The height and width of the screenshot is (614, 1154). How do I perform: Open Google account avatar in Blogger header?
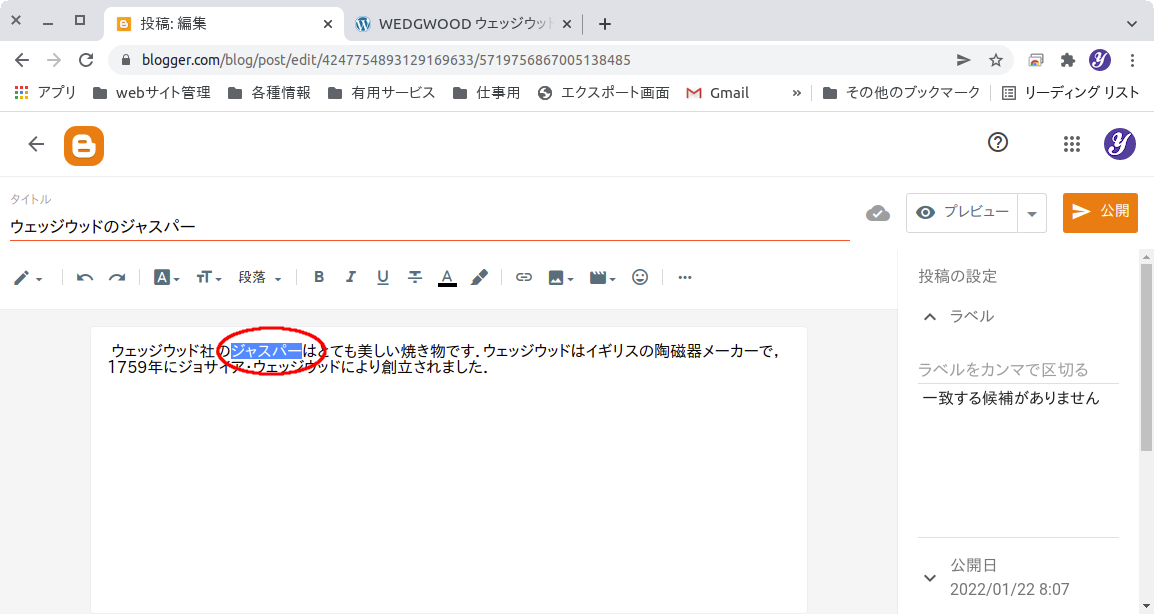point(1119,144)
